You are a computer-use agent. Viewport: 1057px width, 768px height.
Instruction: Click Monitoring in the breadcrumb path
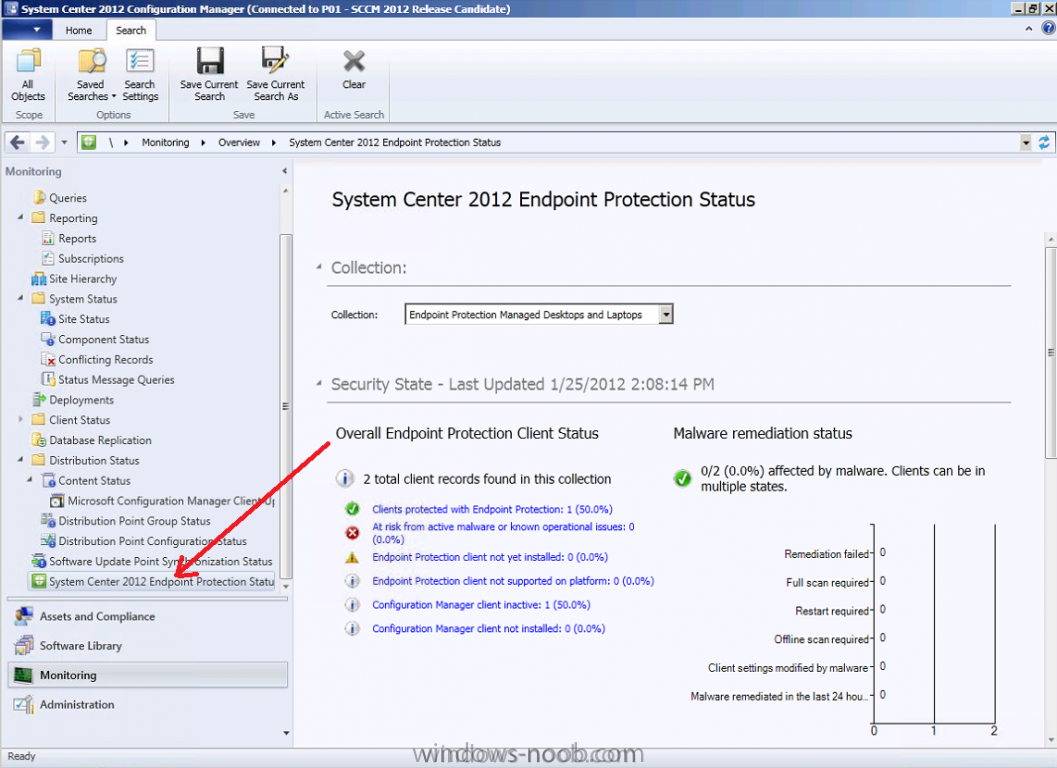point(165,142)
